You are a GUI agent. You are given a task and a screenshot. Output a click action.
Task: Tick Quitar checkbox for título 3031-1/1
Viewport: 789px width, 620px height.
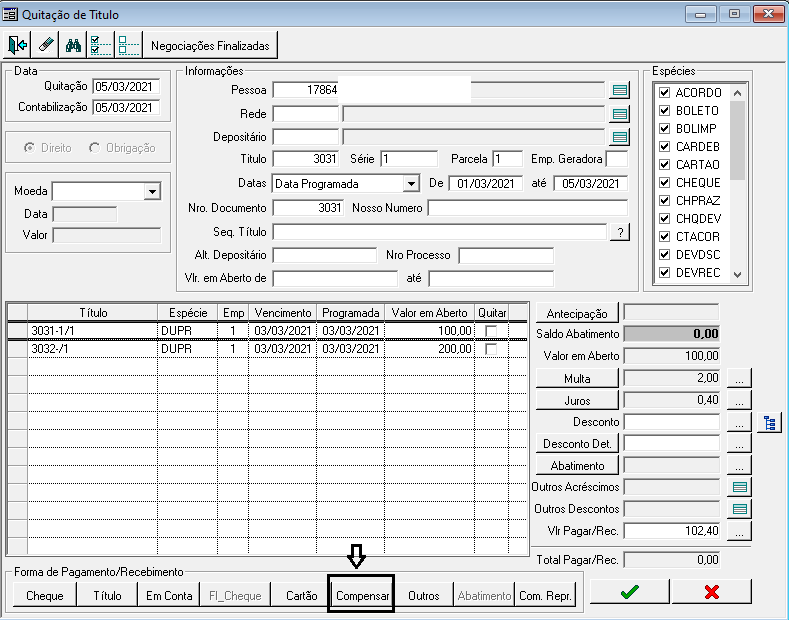[x=491, y=331]
